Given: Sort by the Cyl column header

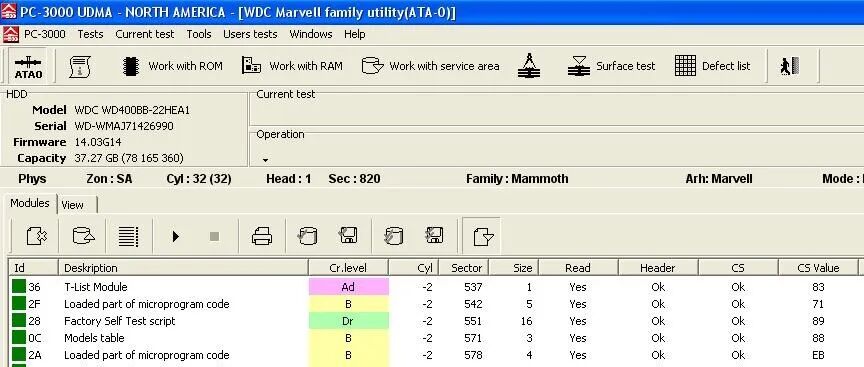Looking at the screenshot, I should 414,268.
